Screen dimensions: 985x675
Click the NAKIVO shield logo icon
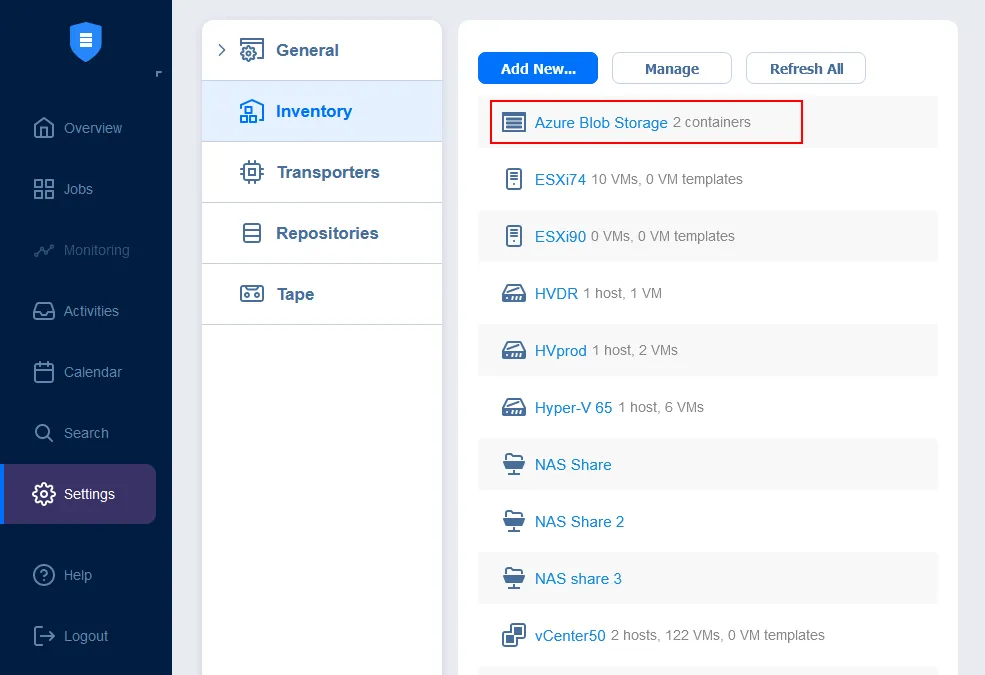(x=86, y=41)
